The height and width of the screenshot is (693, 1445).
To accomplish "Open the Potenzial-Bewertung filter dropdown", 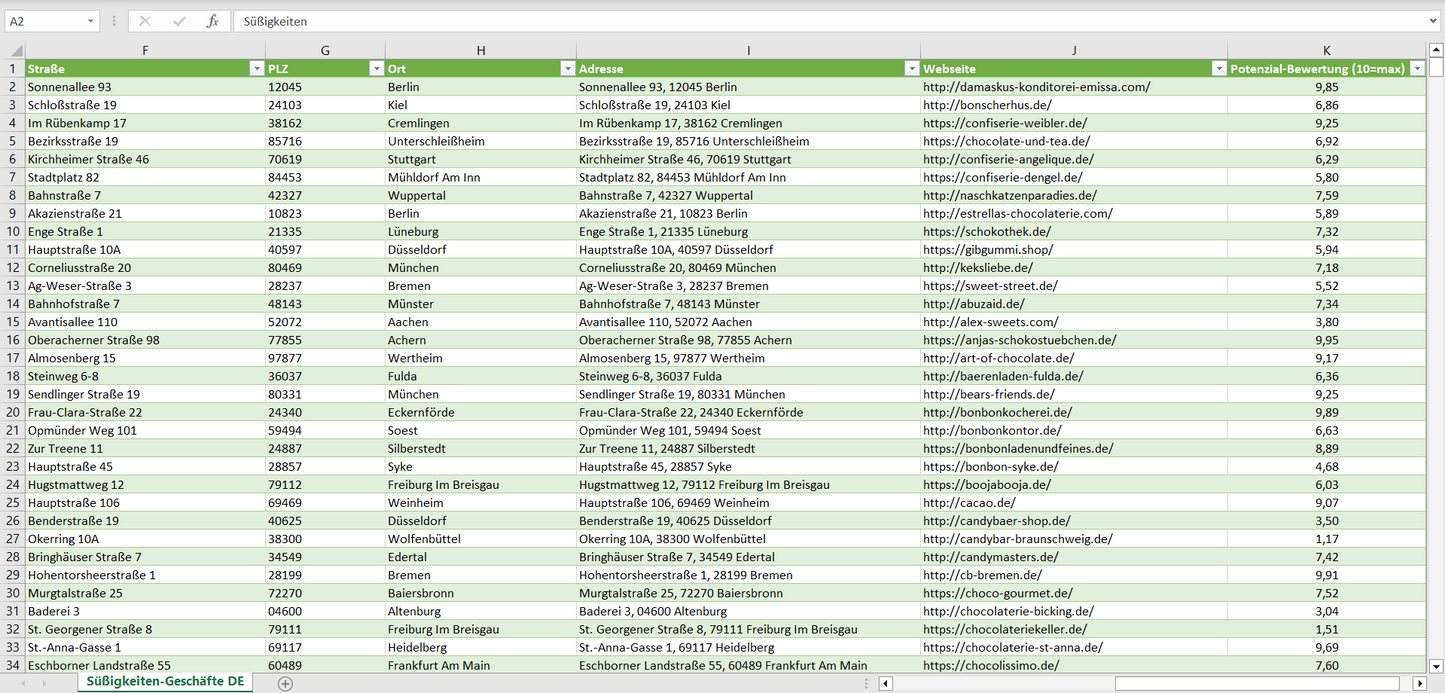I will (1417, 69).
